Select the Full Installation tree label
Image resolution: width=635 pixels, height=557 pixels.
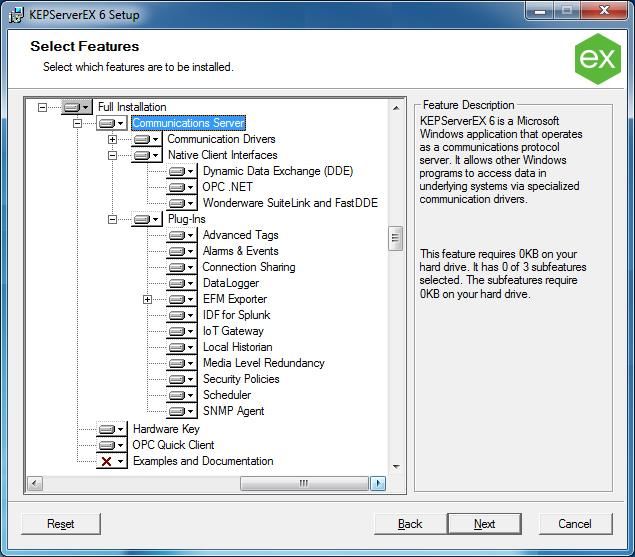coord(132,107)
